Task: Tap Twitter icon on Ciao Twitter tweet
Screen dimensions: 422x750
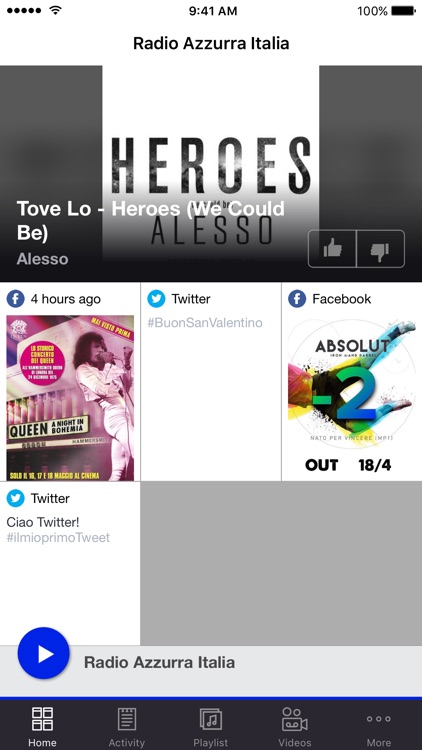Action: tap(15, 498)
